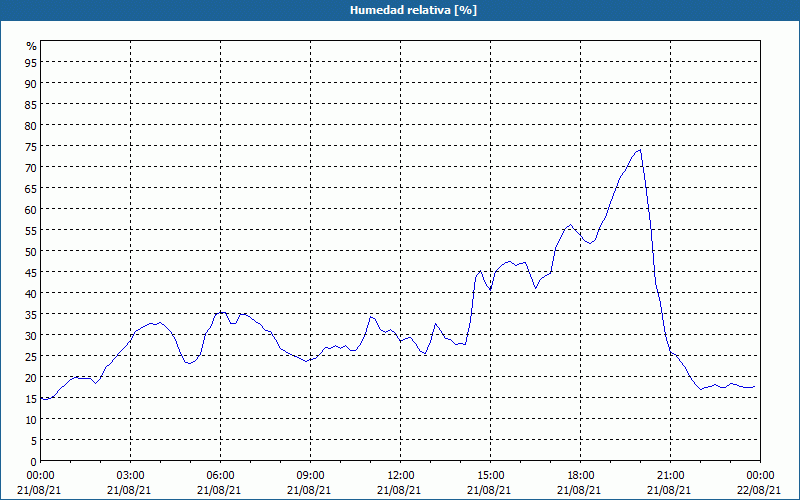Click the 03:00 time label
This screenshot has width=800, height=500.
pyautogui.click(x=131, y=476)
